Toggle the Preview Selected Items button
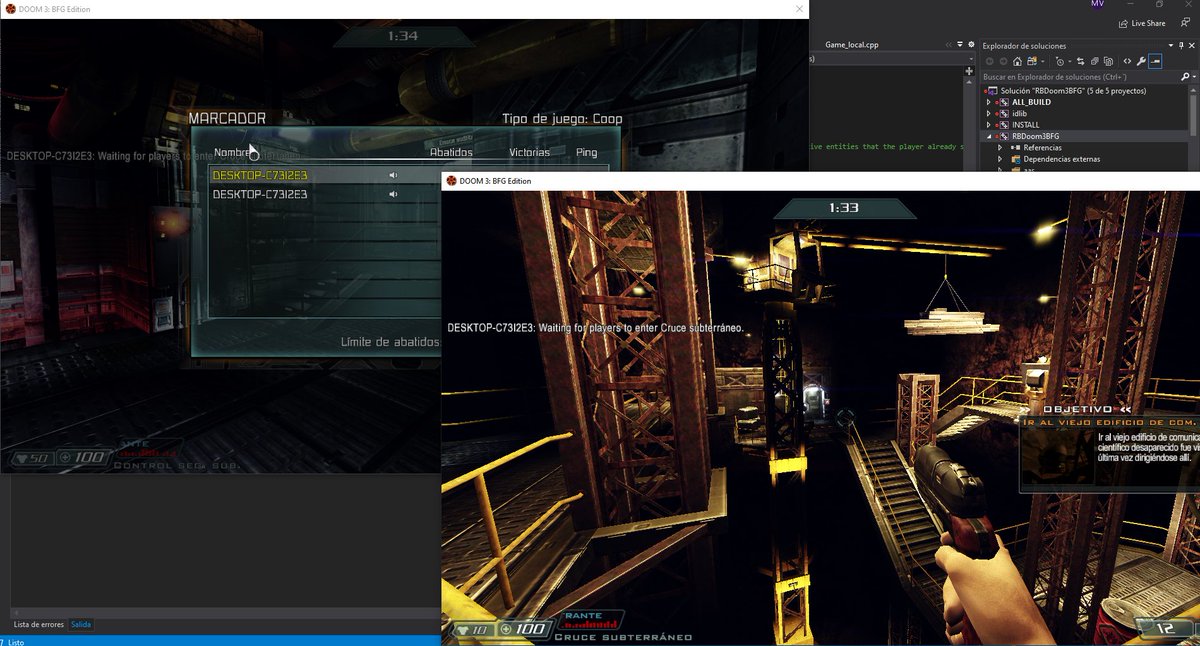Viewport: 1200px width, 646px height. point(1155,61)
